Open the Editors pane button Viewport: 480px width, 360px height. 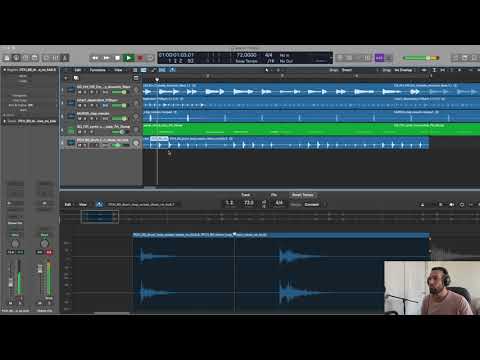point(65,58)
